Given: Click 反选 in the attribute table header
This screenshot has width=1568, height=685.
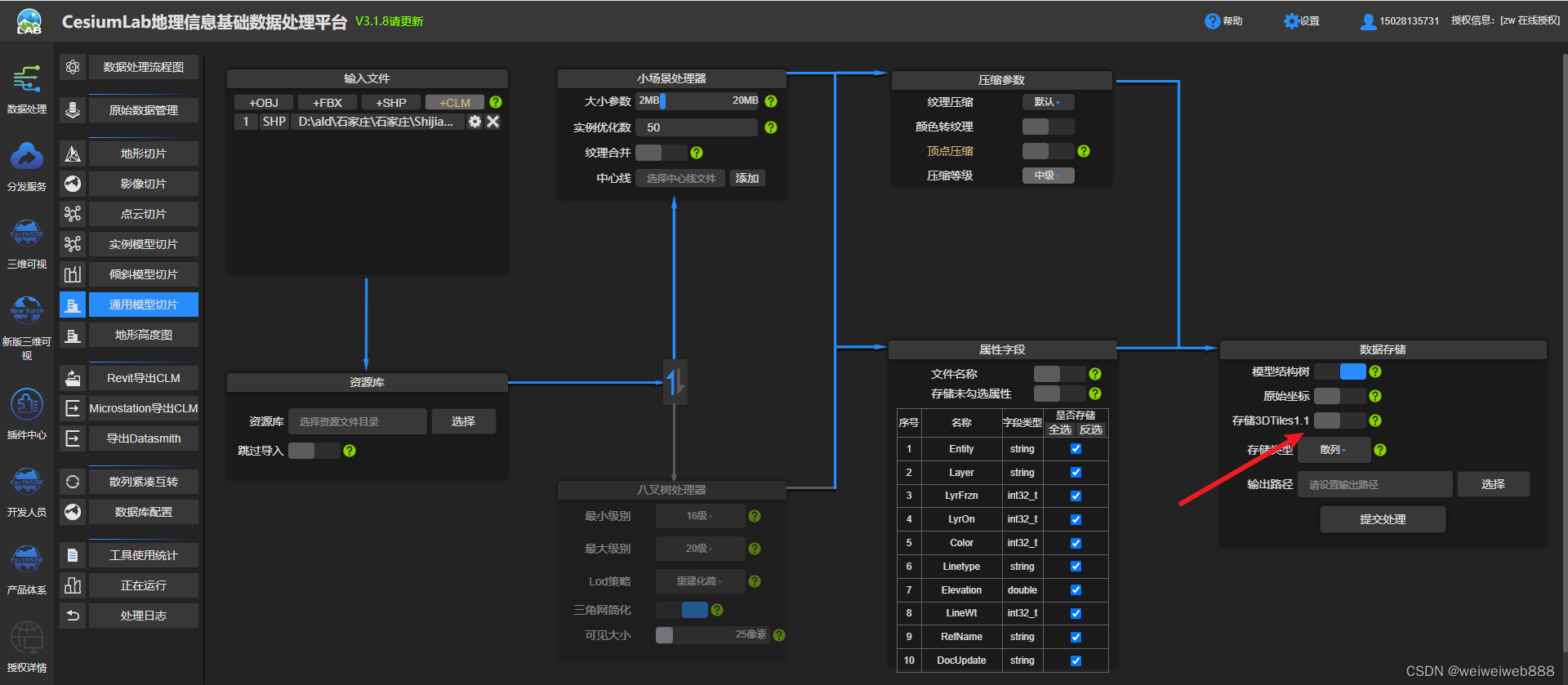Looking at the screenshot, I should point(1091,429).
